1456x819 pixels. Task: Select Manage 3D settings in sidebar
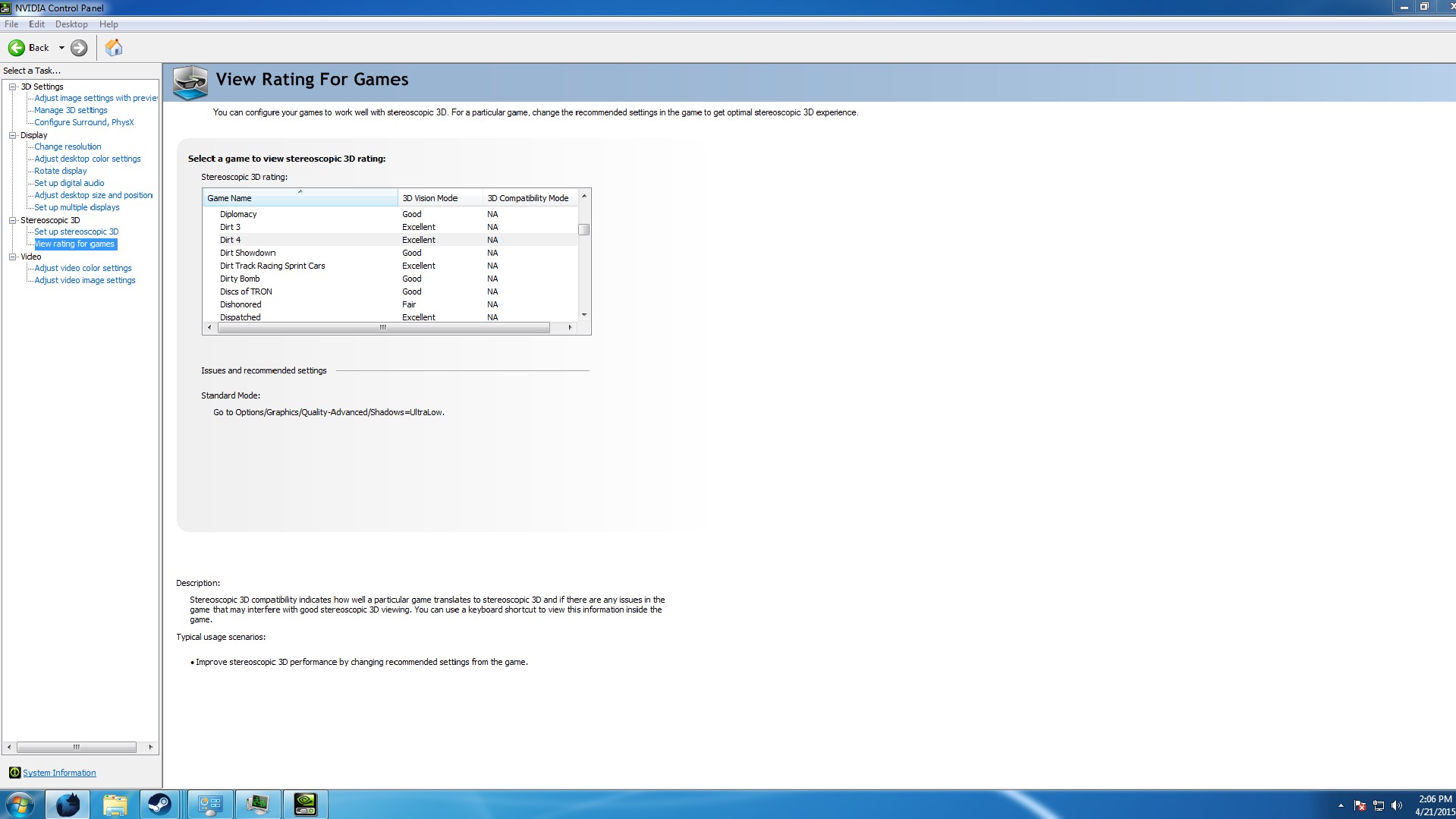click(x=71, y=110)
